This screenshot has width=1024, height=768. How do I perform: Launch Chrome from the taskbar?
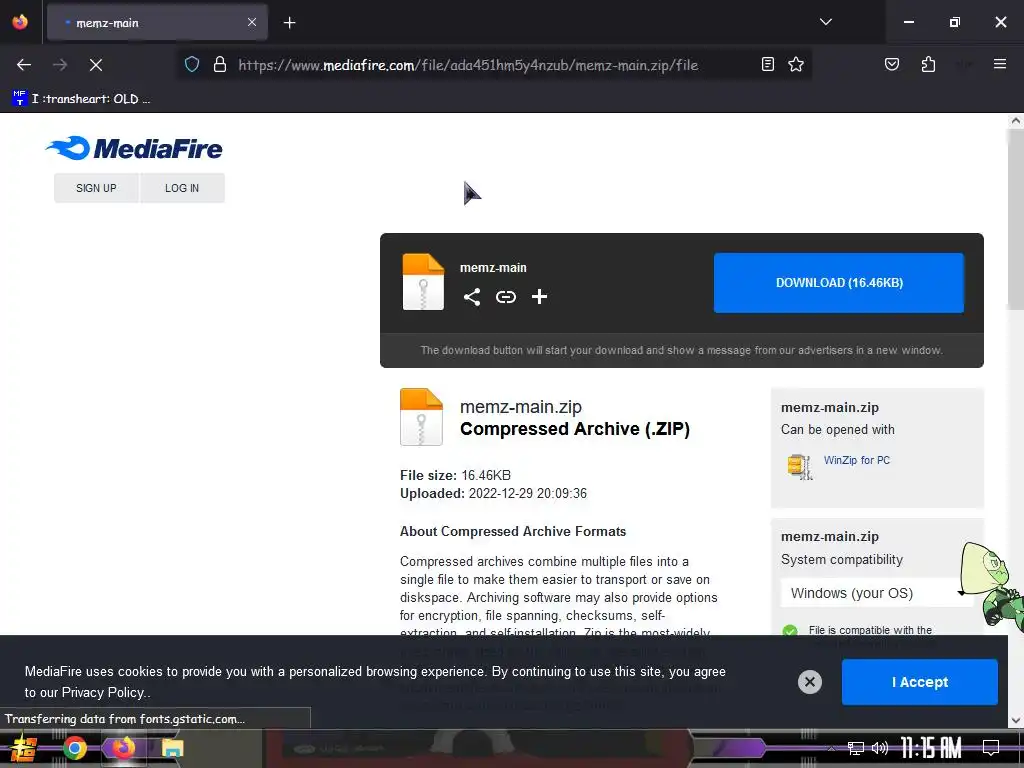[x=75, y=748]
